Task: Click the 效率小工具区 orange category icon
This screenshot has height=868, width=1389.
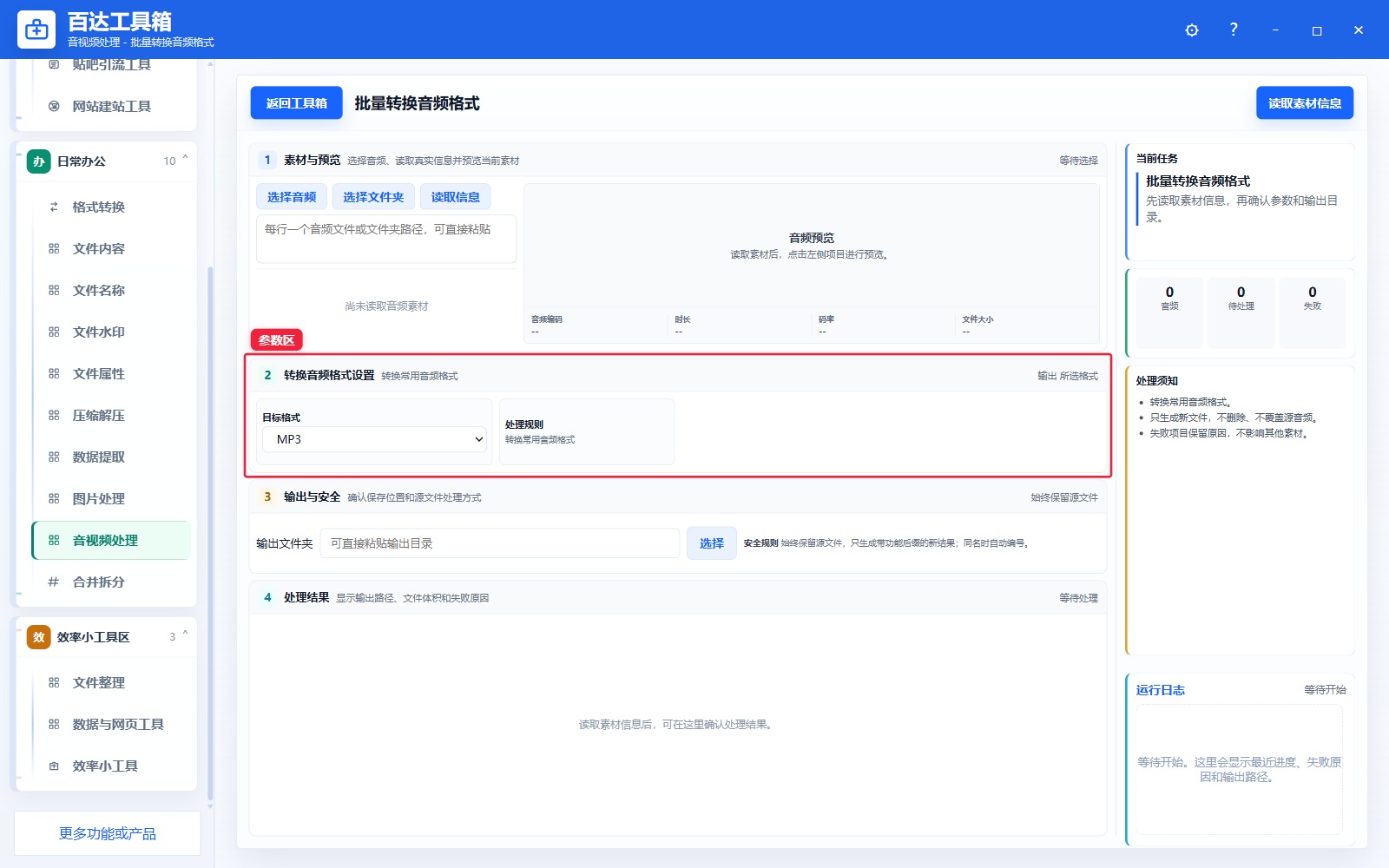Action: [x=39, y=637]
